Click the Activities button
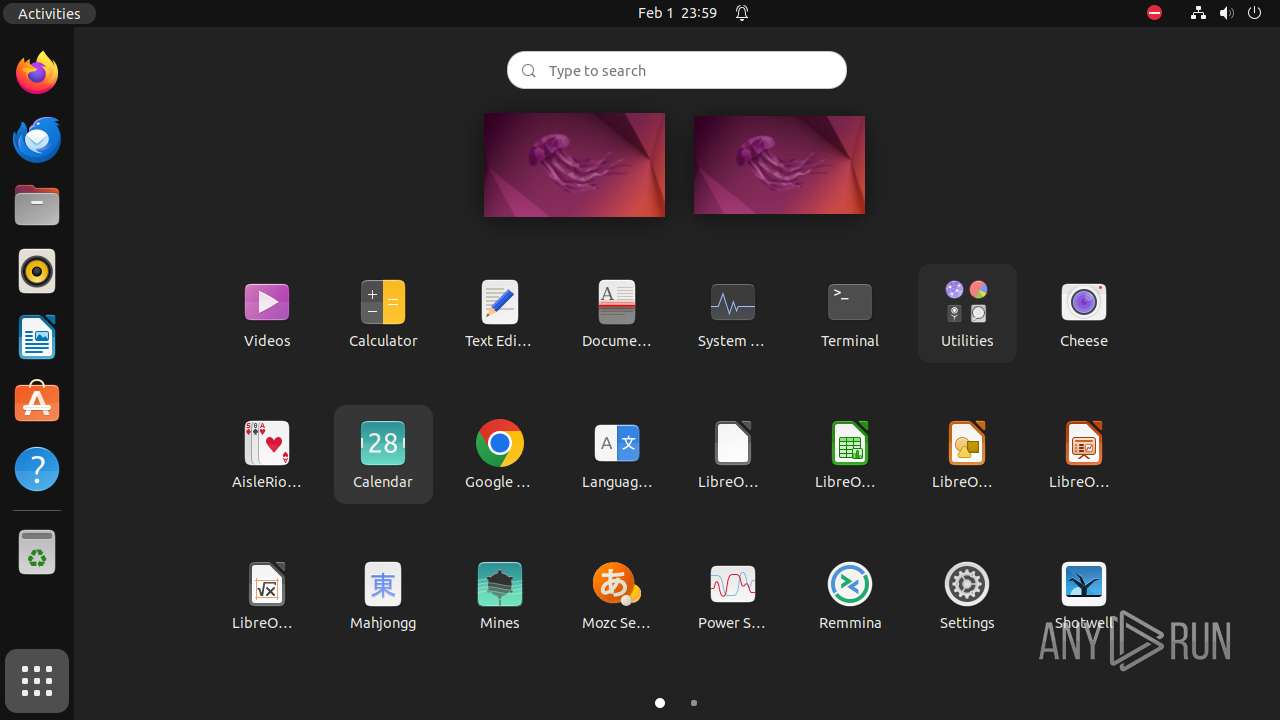 pos(49,13)
